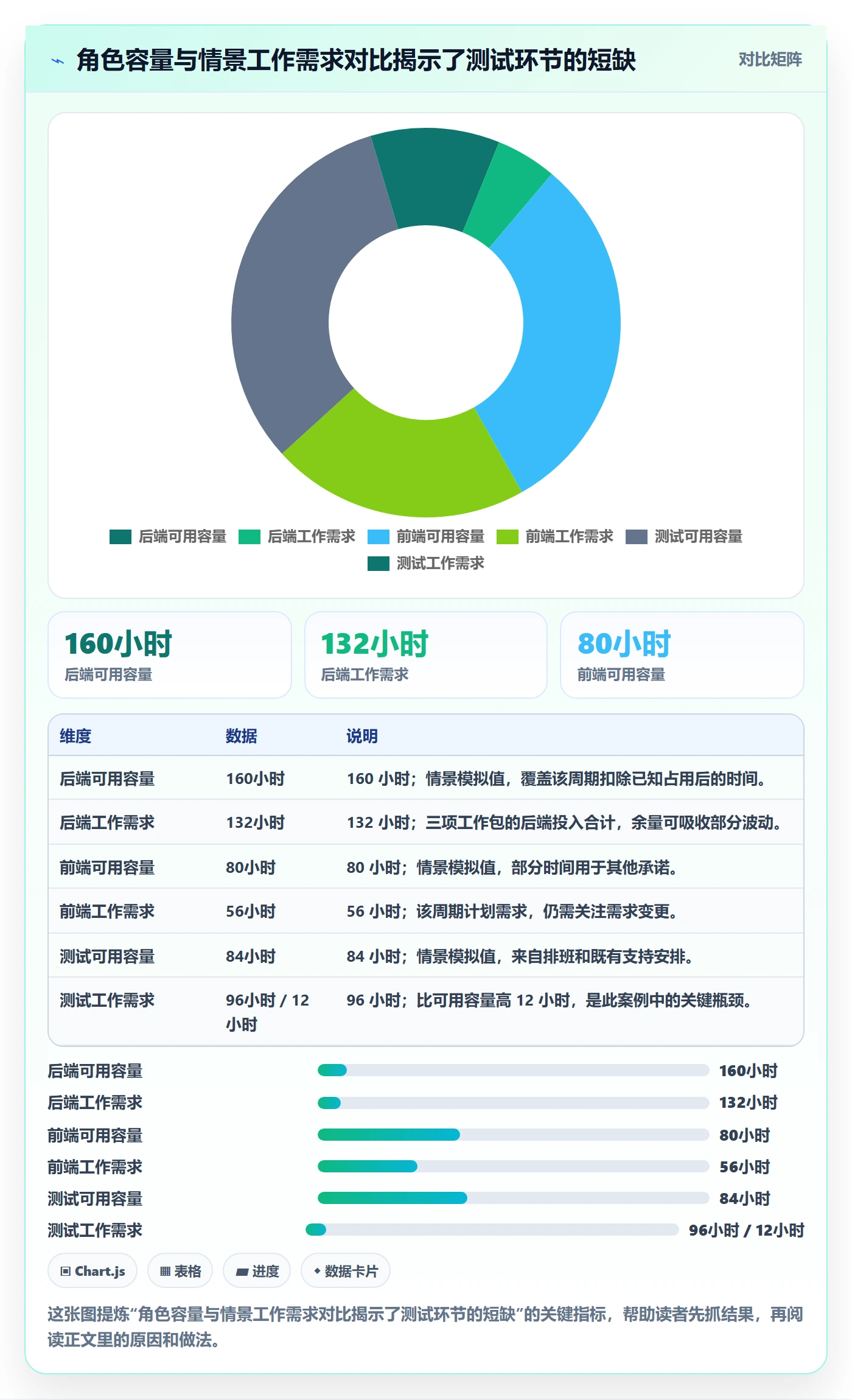Select the 后端可用容量 table row label
Image resolution: width=852 pixels, height=1400 pixels.
coord(107,779)
